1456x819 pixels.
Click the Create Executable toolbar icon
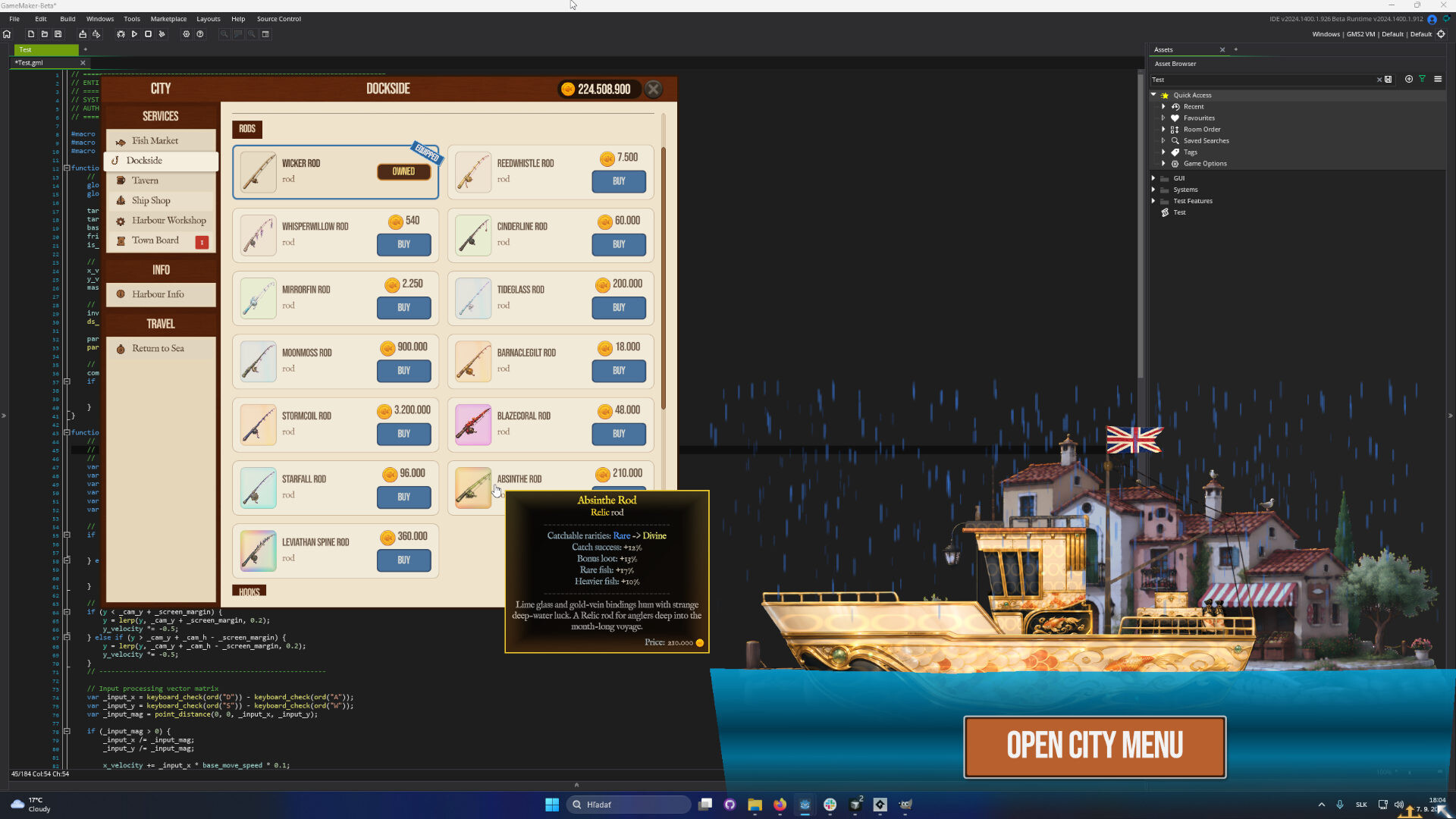point(83,34)
